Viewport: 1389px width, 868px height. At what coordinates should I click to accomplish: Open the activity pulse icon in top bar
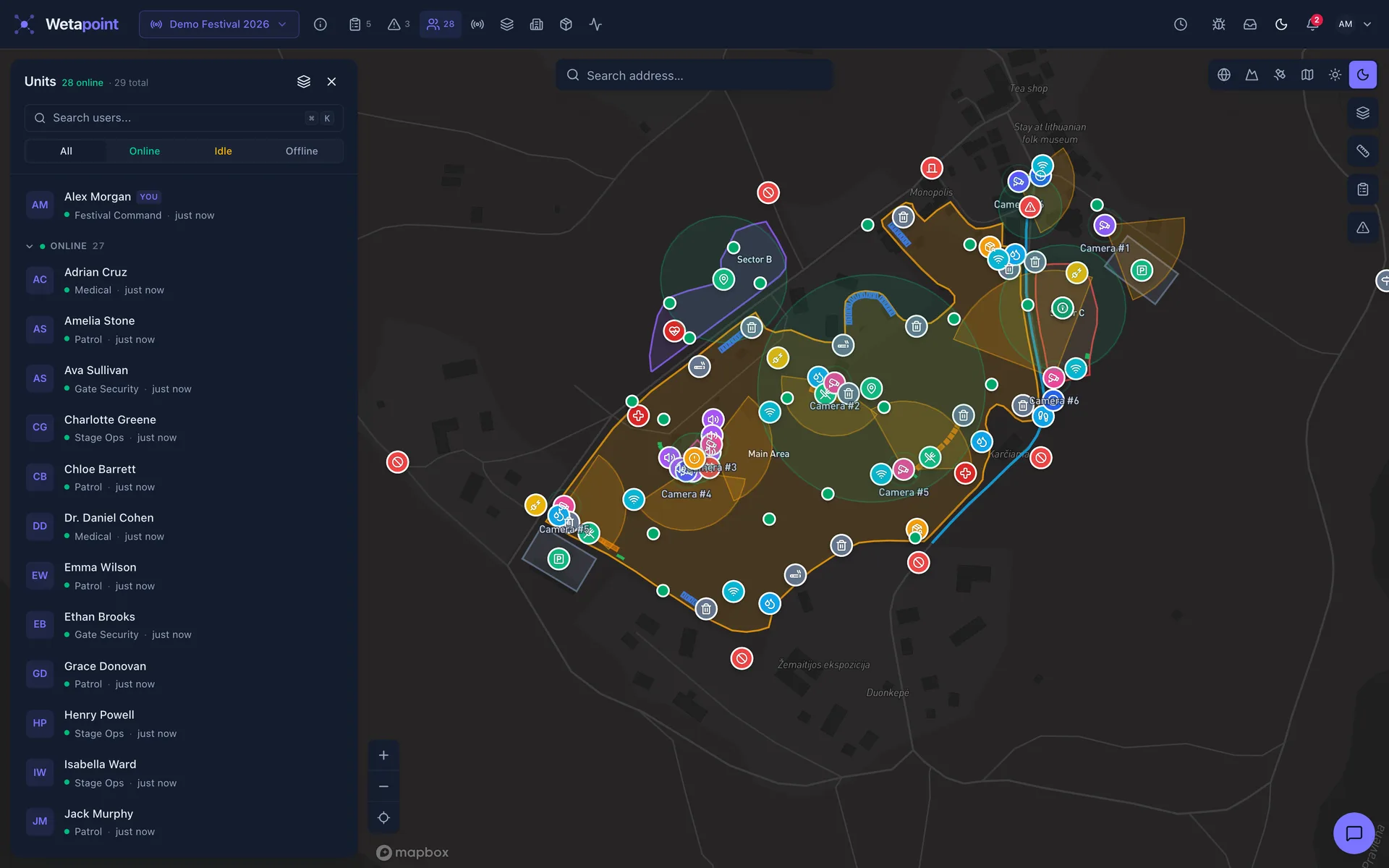pyautogui.click(x=595, y=25)
